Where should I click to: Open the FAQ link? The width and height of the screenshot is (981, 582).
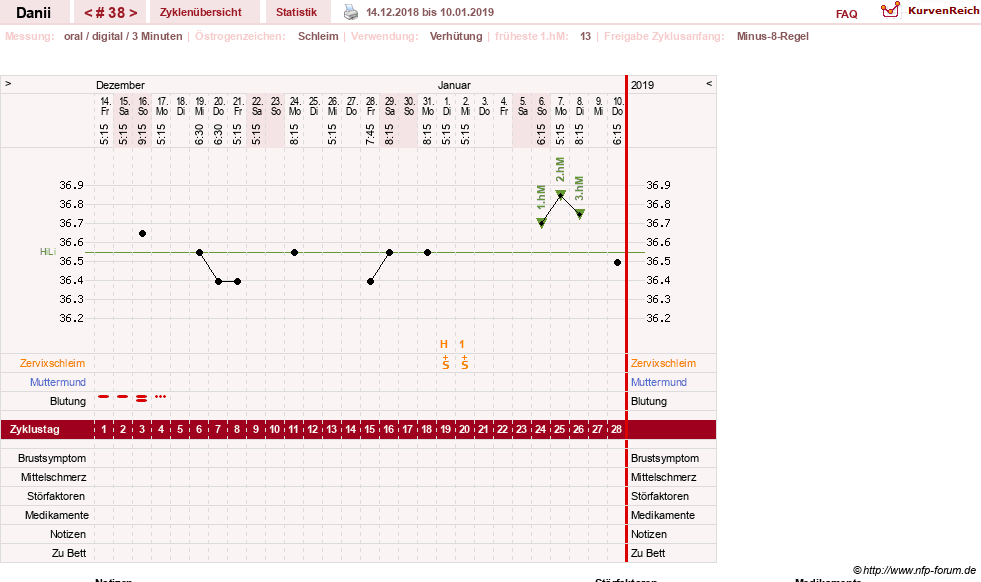[846, 14]
